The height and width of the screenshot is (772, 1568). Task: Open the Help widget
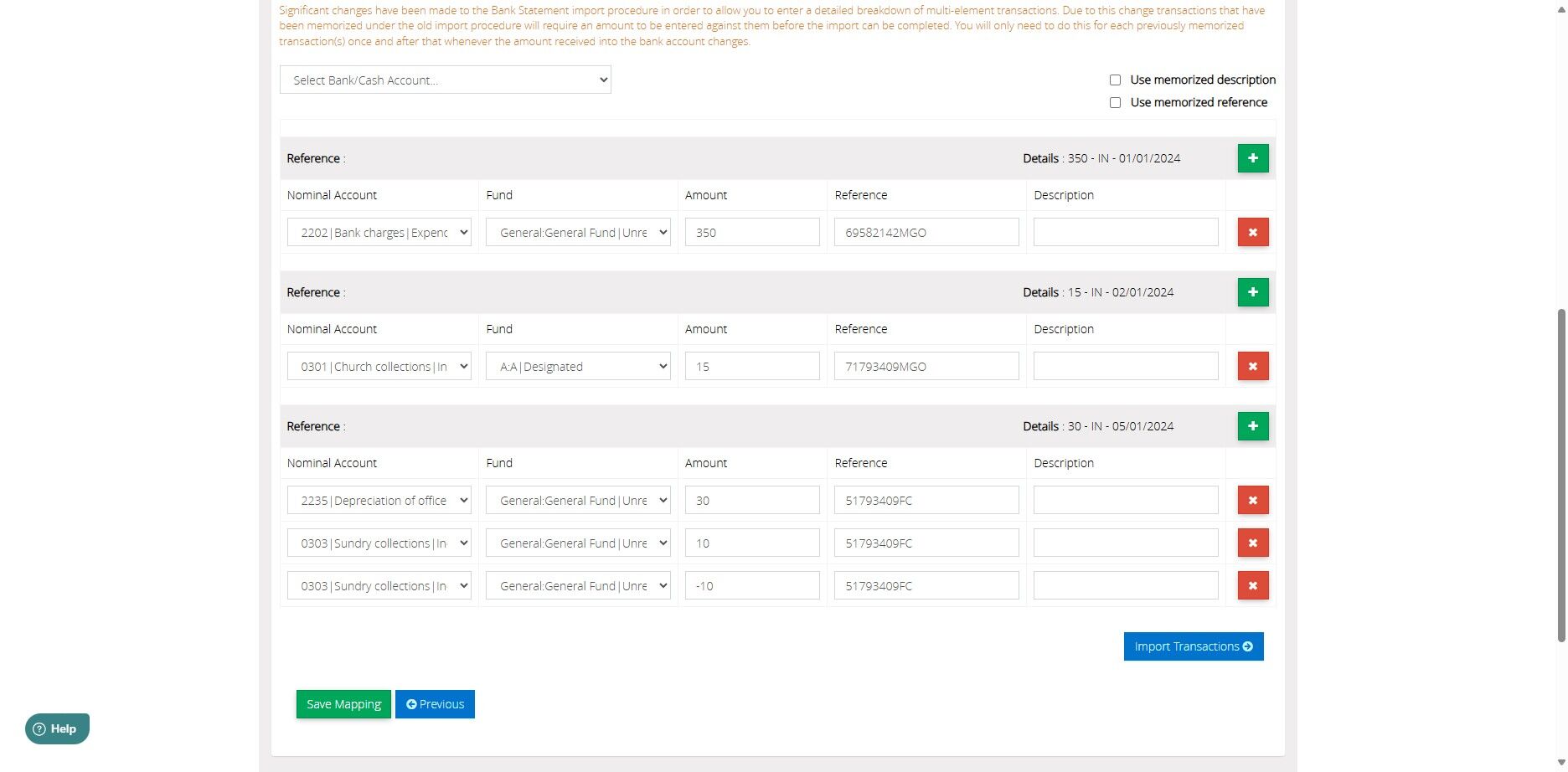[x=57, y=728]
